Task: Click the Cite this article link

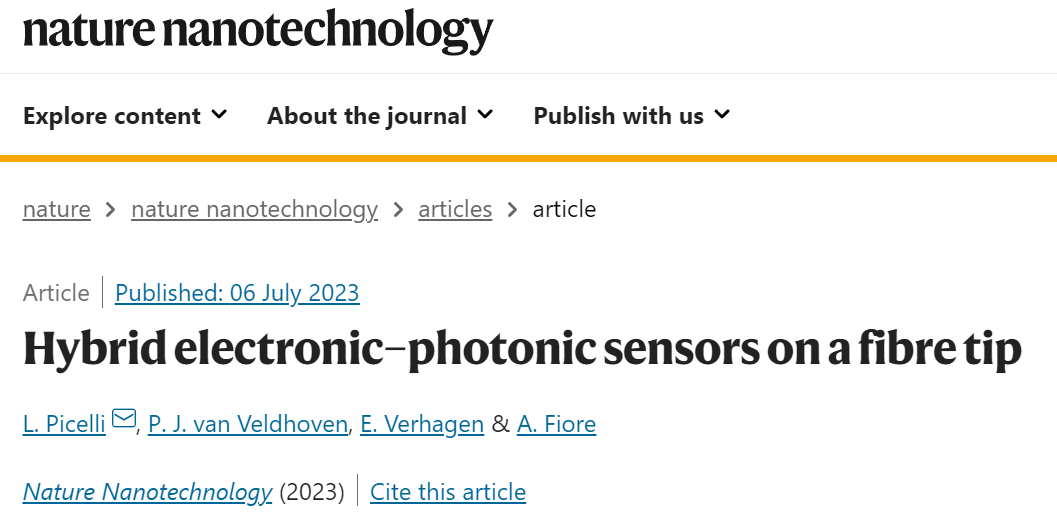Action: pyautogui.click(x=448, y=492)
